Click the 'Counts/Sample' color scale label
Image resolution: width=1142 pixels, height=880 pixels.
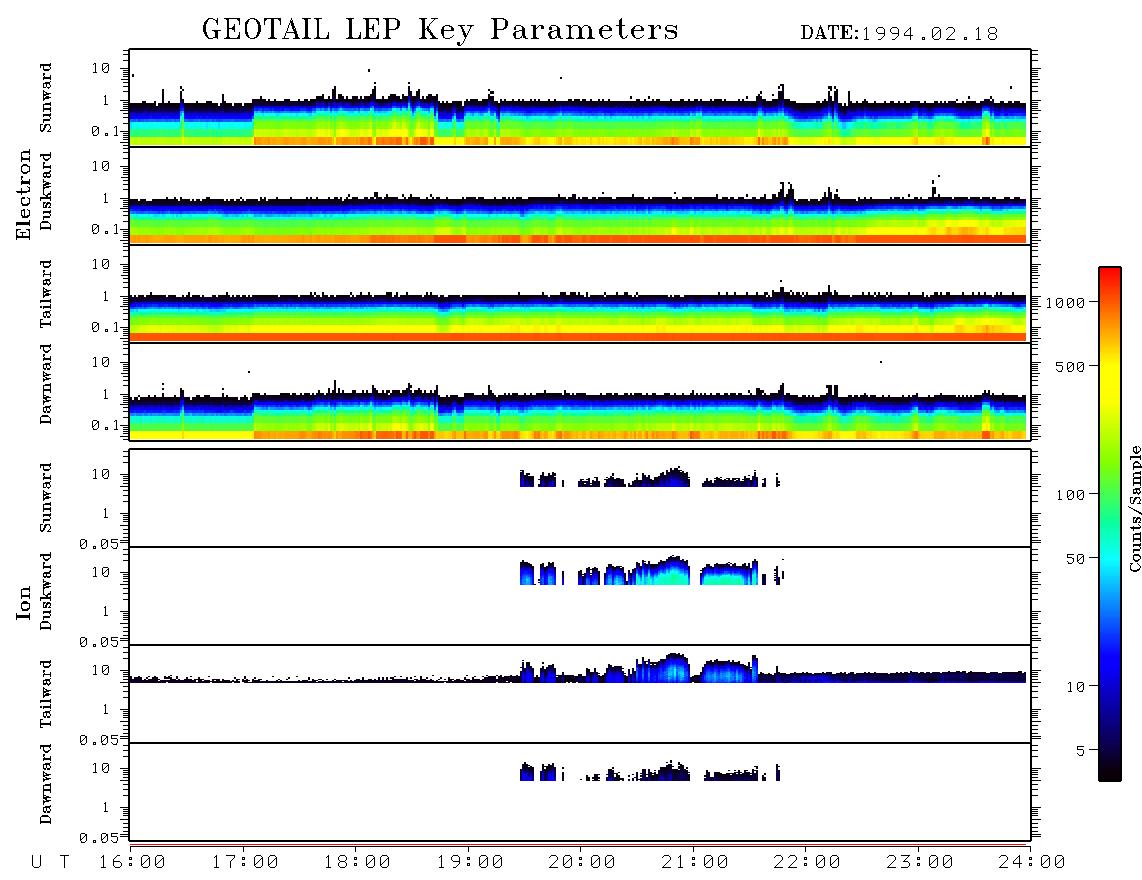click(x=1135, y=508)
